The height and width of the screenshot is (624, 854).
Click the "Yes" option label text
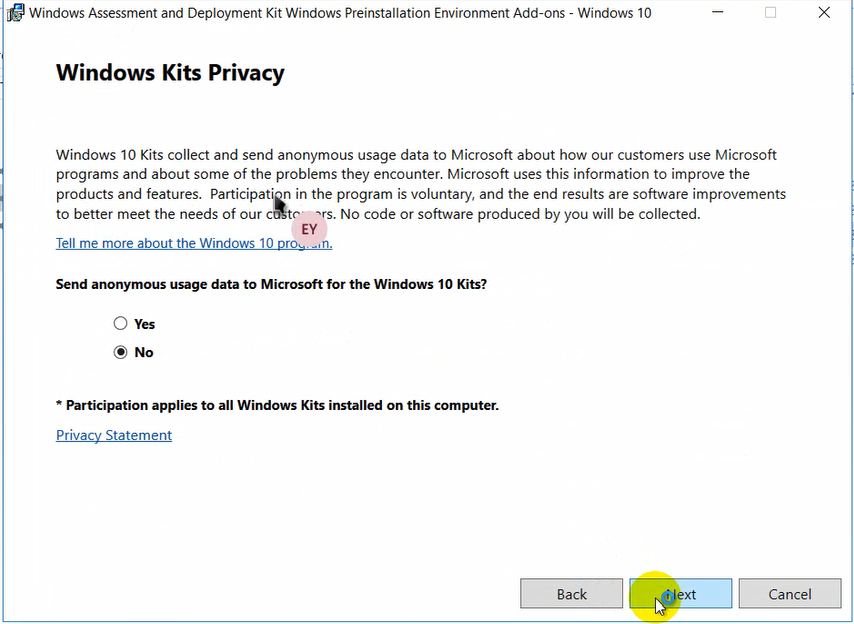coord(144,324)
